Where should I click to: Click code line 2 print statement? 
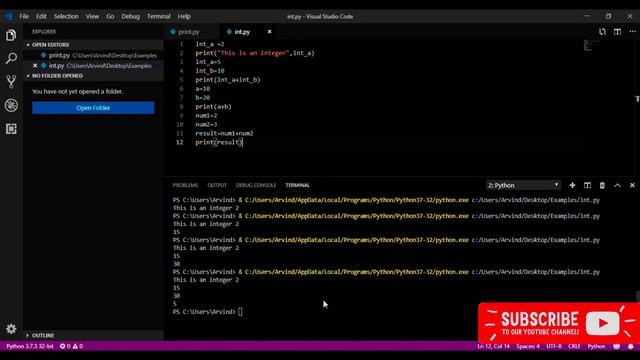(x=255, y=53)
